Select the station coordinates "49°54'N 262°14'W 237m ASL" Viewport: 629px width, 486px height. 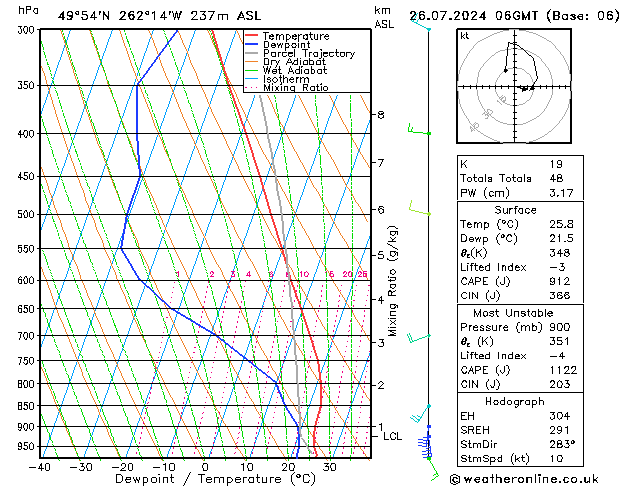pos(159,16)
